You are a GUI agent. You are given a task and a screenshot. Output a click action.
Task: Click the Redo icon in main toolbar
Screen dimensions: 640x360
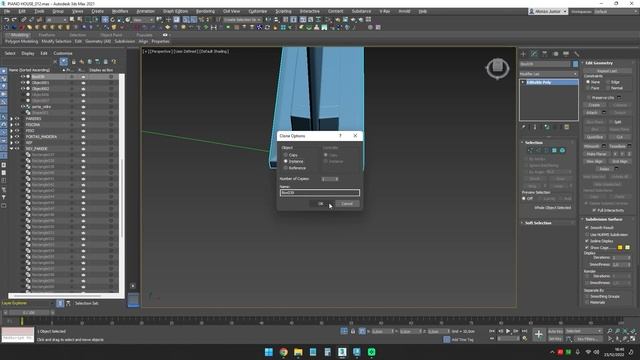coord(14,20)
